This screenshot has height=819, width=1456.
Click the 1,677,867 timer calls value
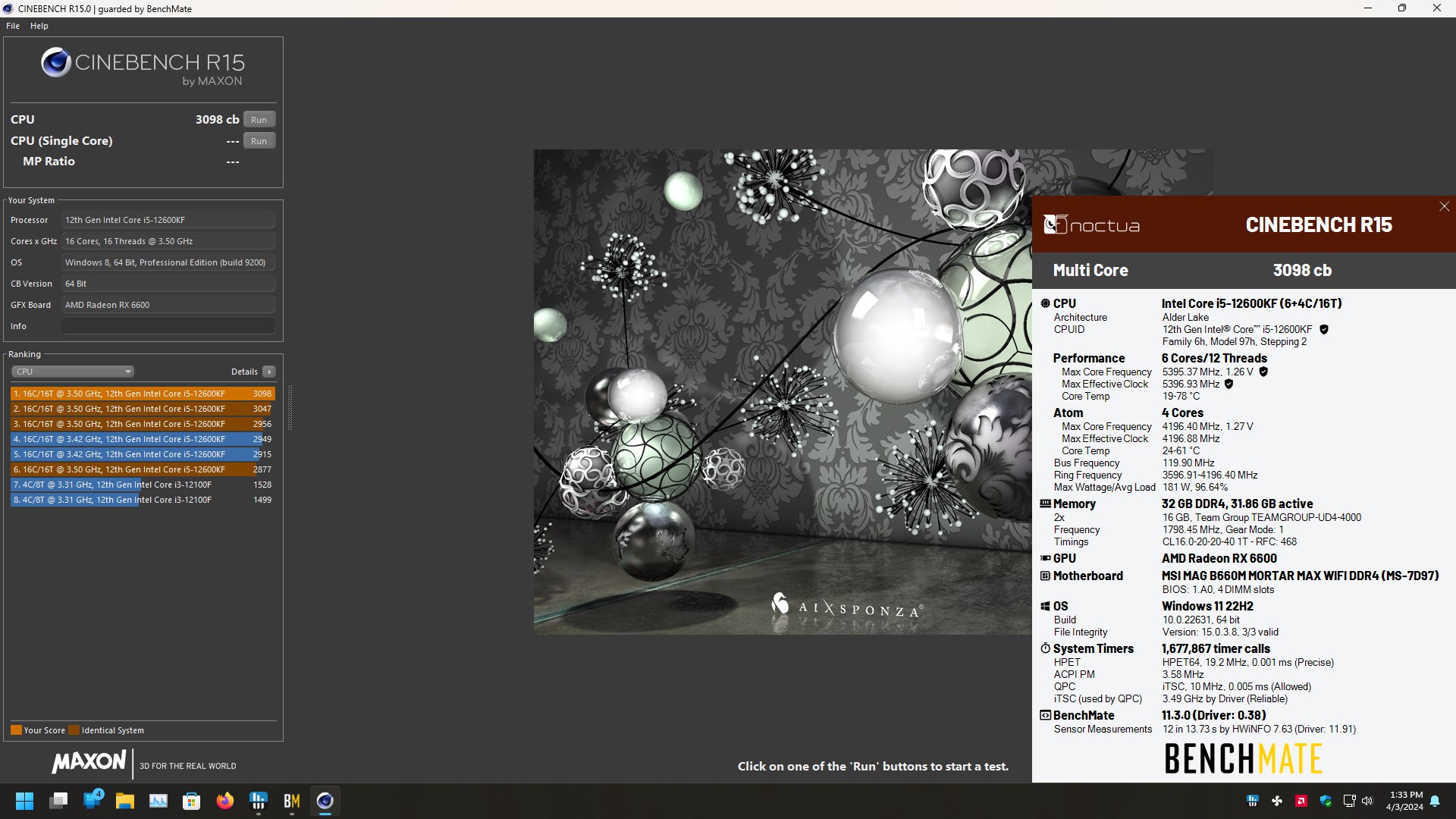(x=1216, y=648)
